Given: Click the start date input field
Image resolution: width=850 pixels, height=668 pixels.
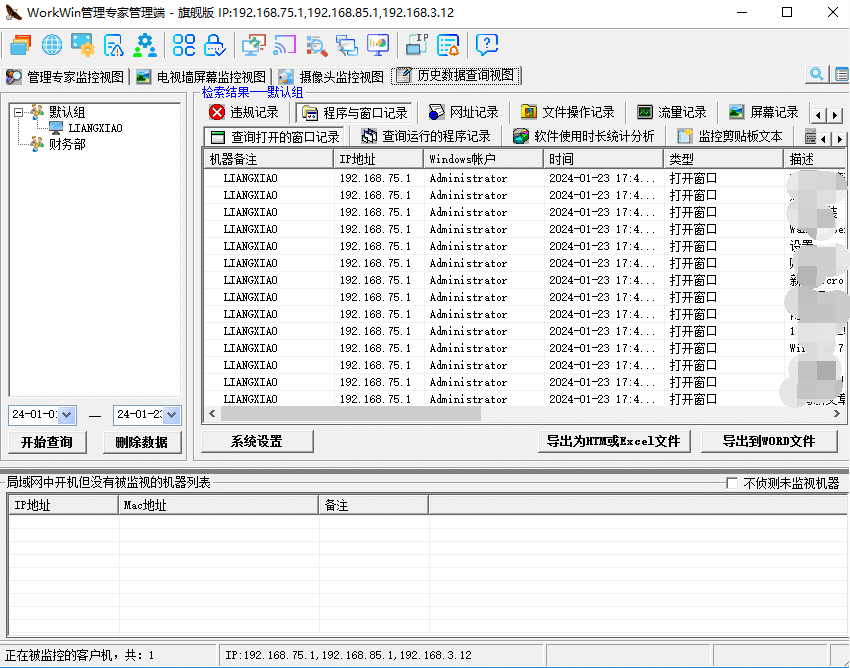Looking at the screenshot, I should pyautogui.click(x=35, y=415).
